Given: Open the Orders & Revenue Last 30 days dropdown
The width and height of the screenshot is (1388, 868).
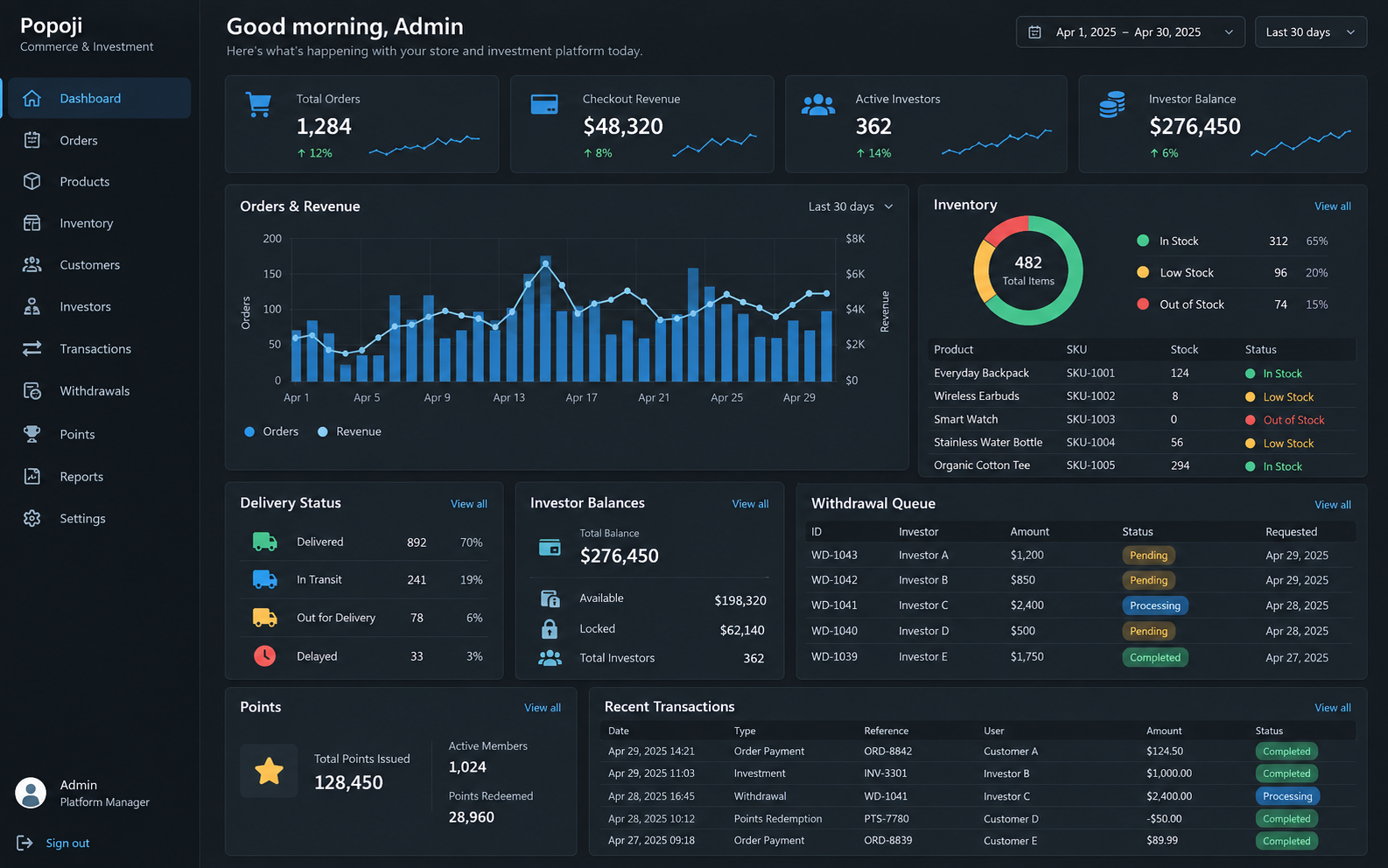Looking at the screenshot, I should pos(851,206).
